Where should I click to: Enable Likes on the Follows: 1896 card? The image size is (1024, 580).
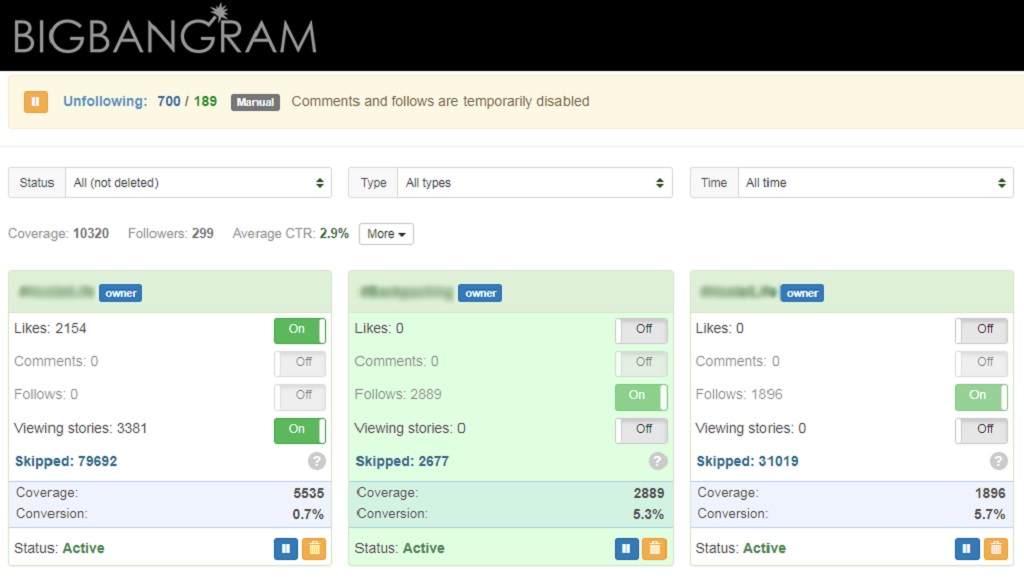(x=982, y=330)
